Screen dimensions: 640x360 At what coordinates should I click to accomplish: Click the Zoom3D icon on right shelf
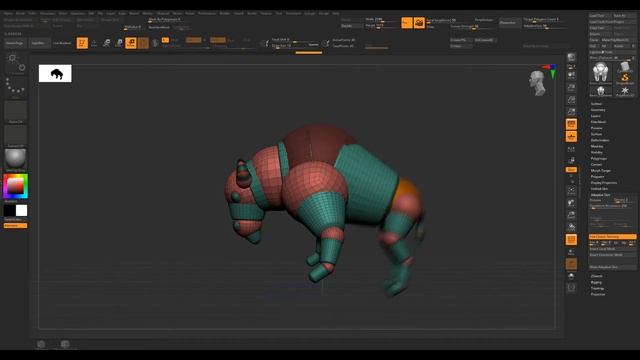pyautogui.click(x=571, y=215)
